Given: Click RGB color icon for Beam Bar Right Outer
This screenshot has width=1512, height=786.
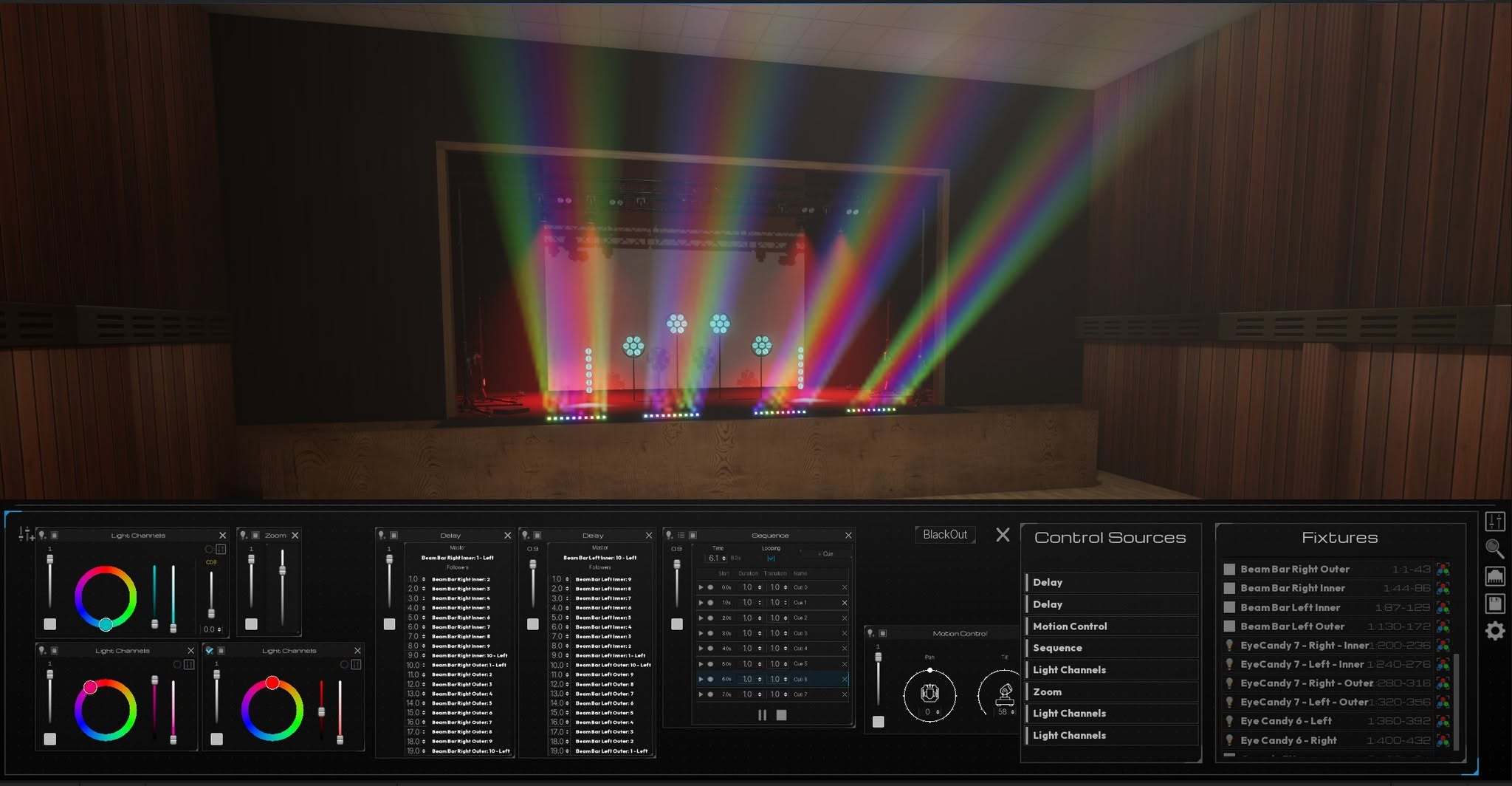Looking at the screenshot, I should coord(1443,569).
